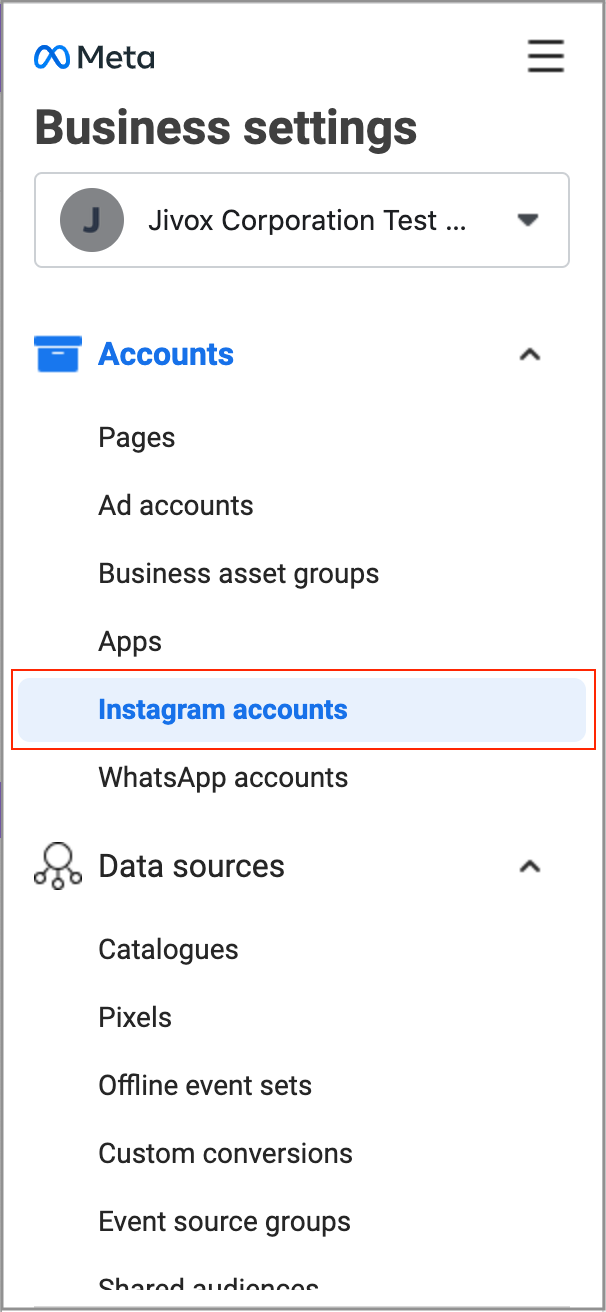Open the hamburger menu icon
Viewport: 606px width, 1312px height.
(x=546, y=57)
